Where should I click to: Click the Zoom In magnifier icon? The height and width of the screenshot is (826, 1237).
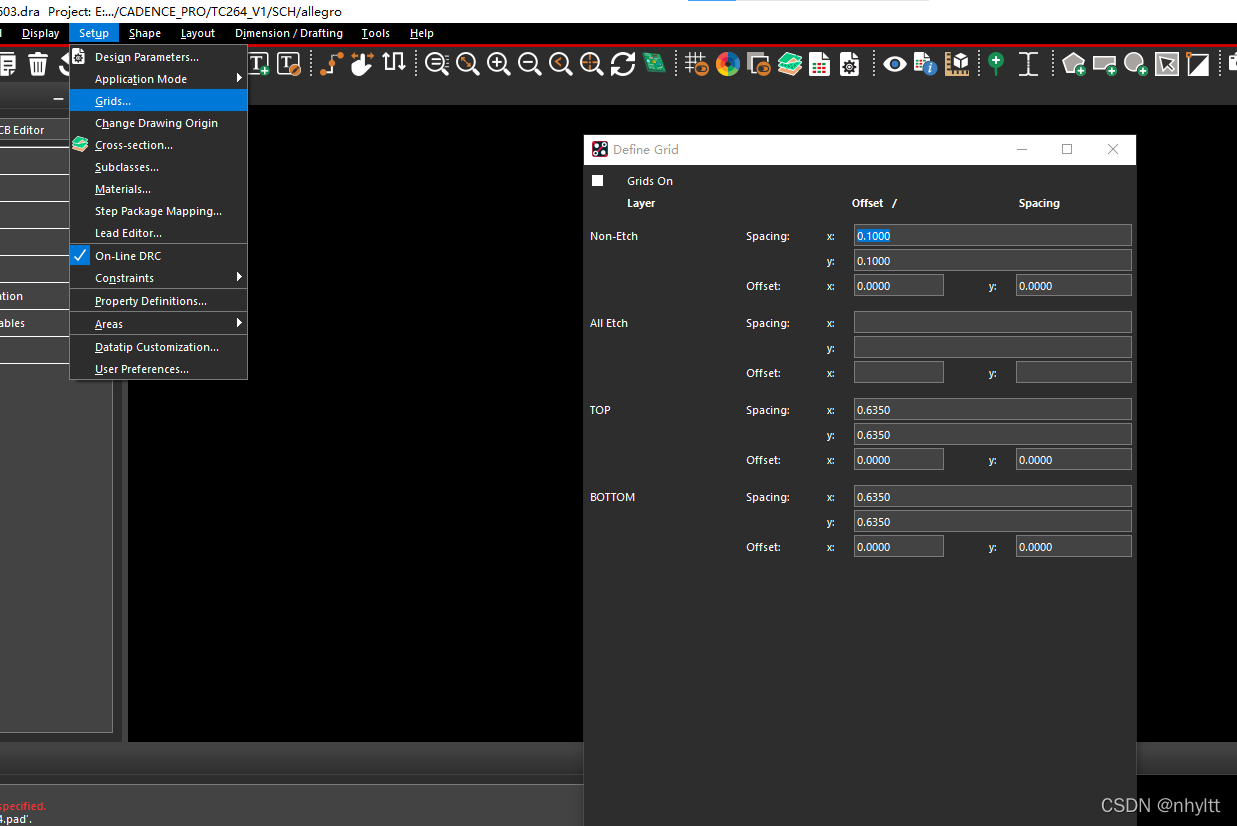click(x=498, y=64)
